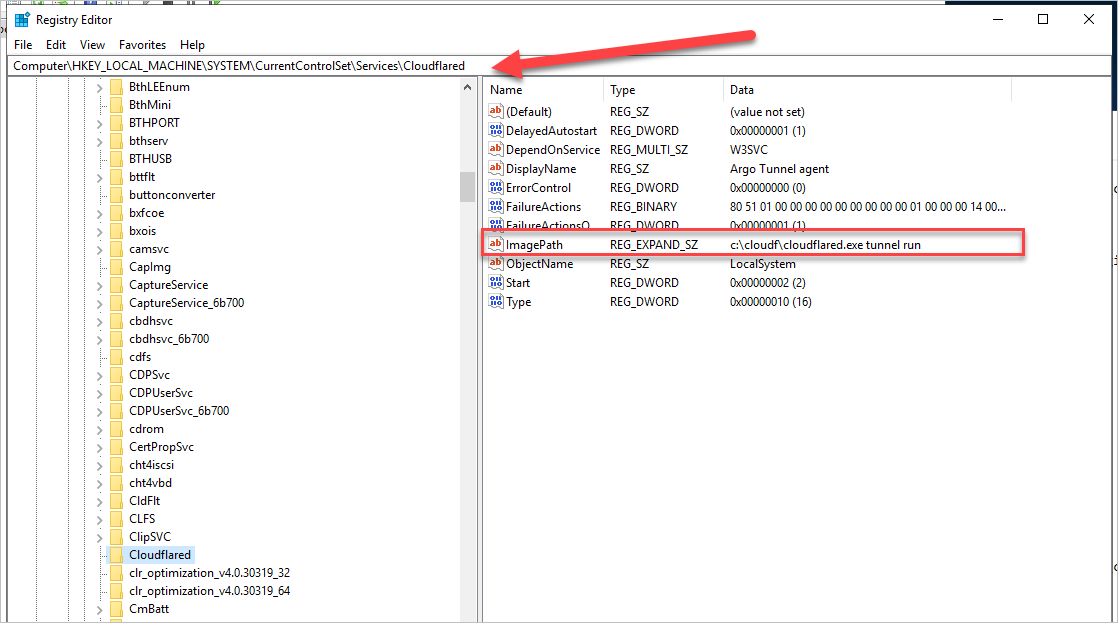Select the BTHPORT folder icon

[116, 123]
